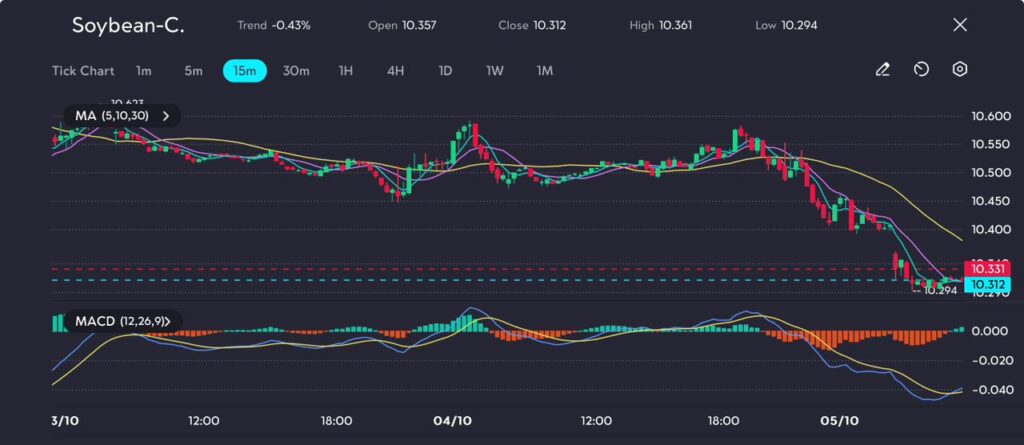Select the 1m timeframe
1024x445 pixels.
[144, 71]
